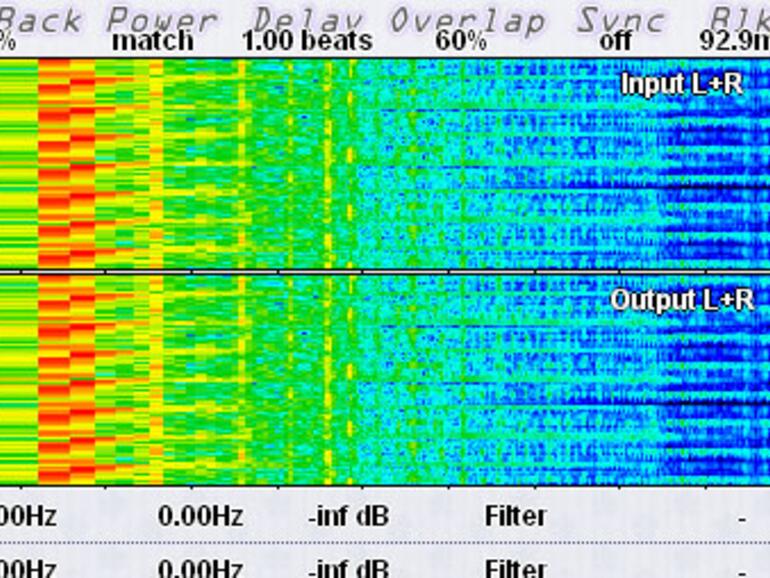This screenshot has width=770, height=578.
Task: Click the "Overlap" parameter label
Action: pyautogui.click(x=468, y=21)
